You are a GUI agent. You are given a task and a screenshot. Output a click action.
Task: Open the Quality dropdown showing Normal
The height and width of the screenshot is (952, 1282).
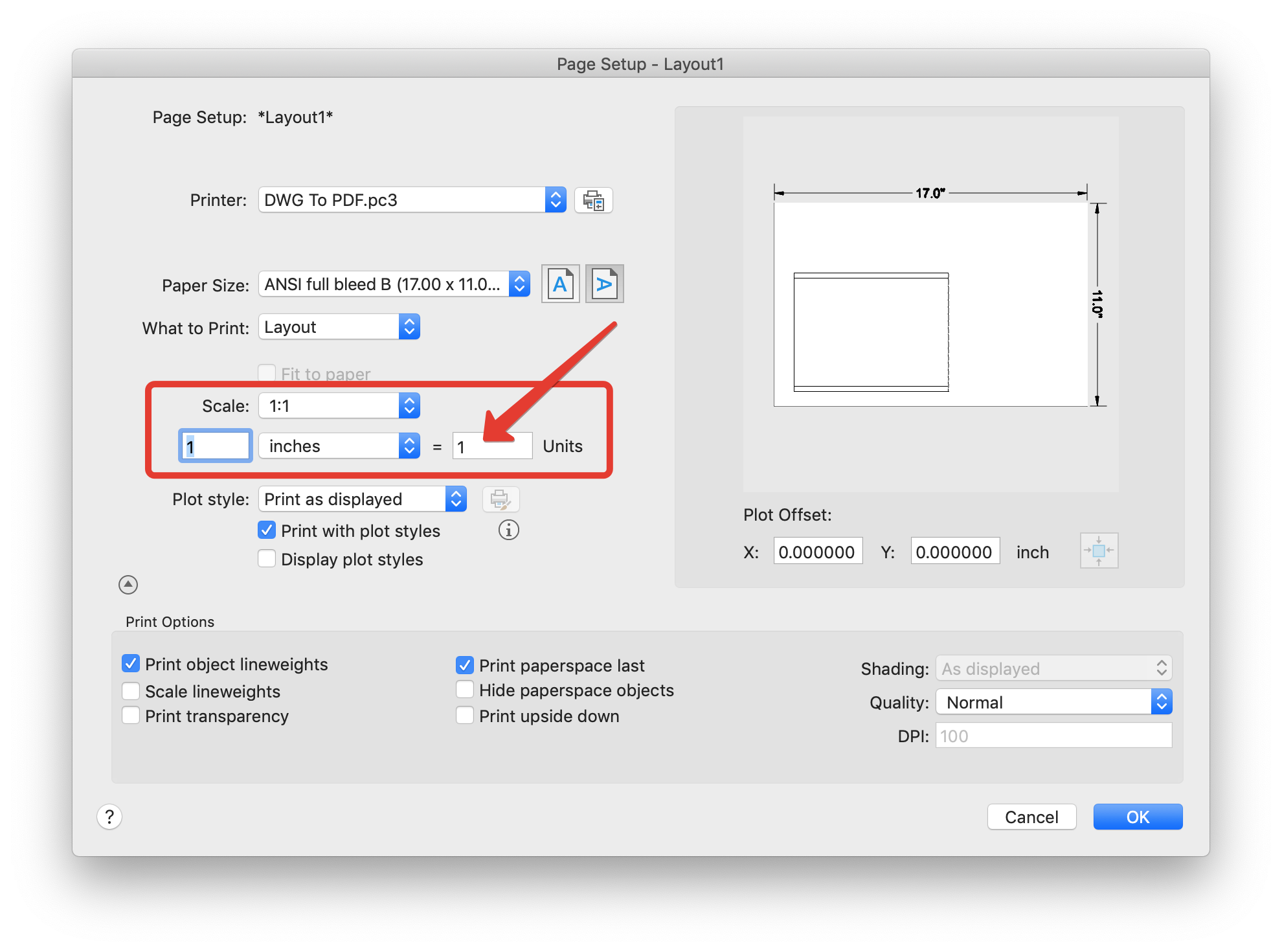[1053, 702]
